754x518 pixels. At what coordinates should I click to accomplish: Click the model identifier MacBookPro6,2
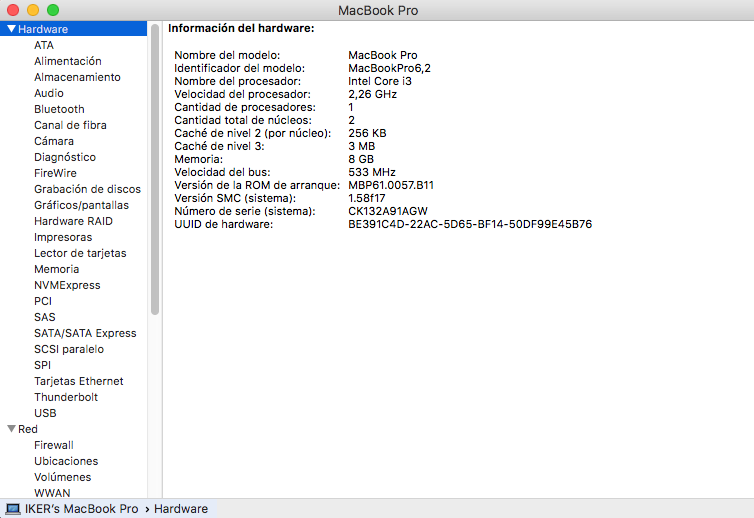390,68
